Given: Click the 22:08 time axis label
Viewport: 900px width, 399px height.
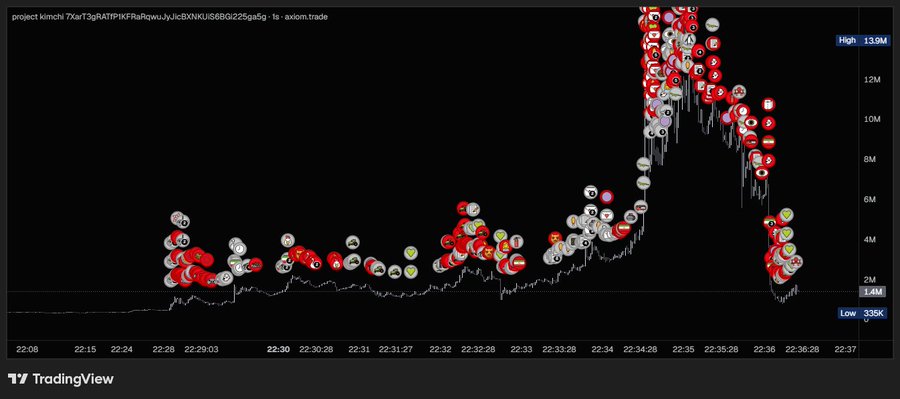Looking at the screenshot, I should (27, 349).
